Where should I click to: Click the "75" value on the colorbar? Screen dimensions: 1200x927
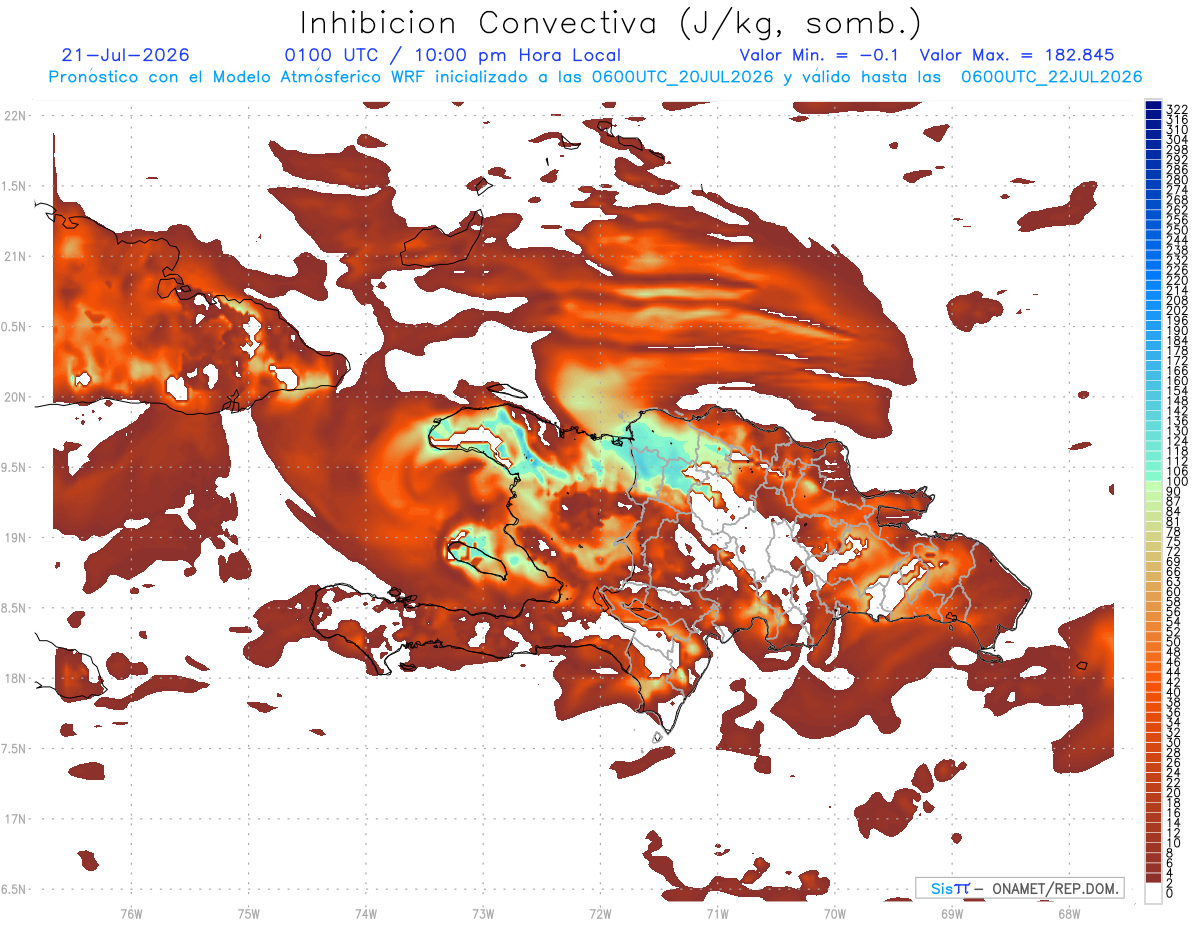coord(1174,541)
